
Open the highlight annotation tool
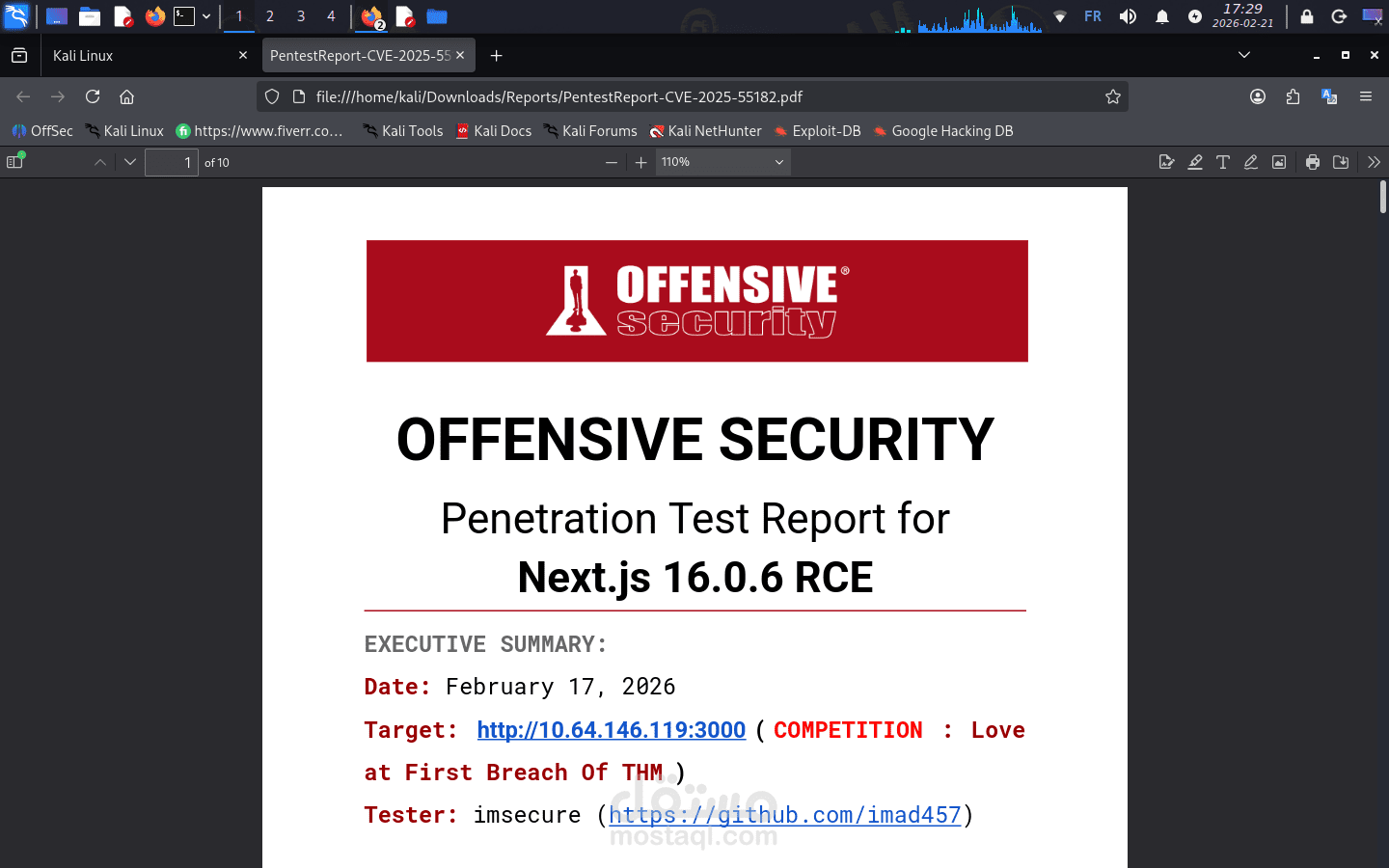pyautogui.click(x=1195, y=161)
